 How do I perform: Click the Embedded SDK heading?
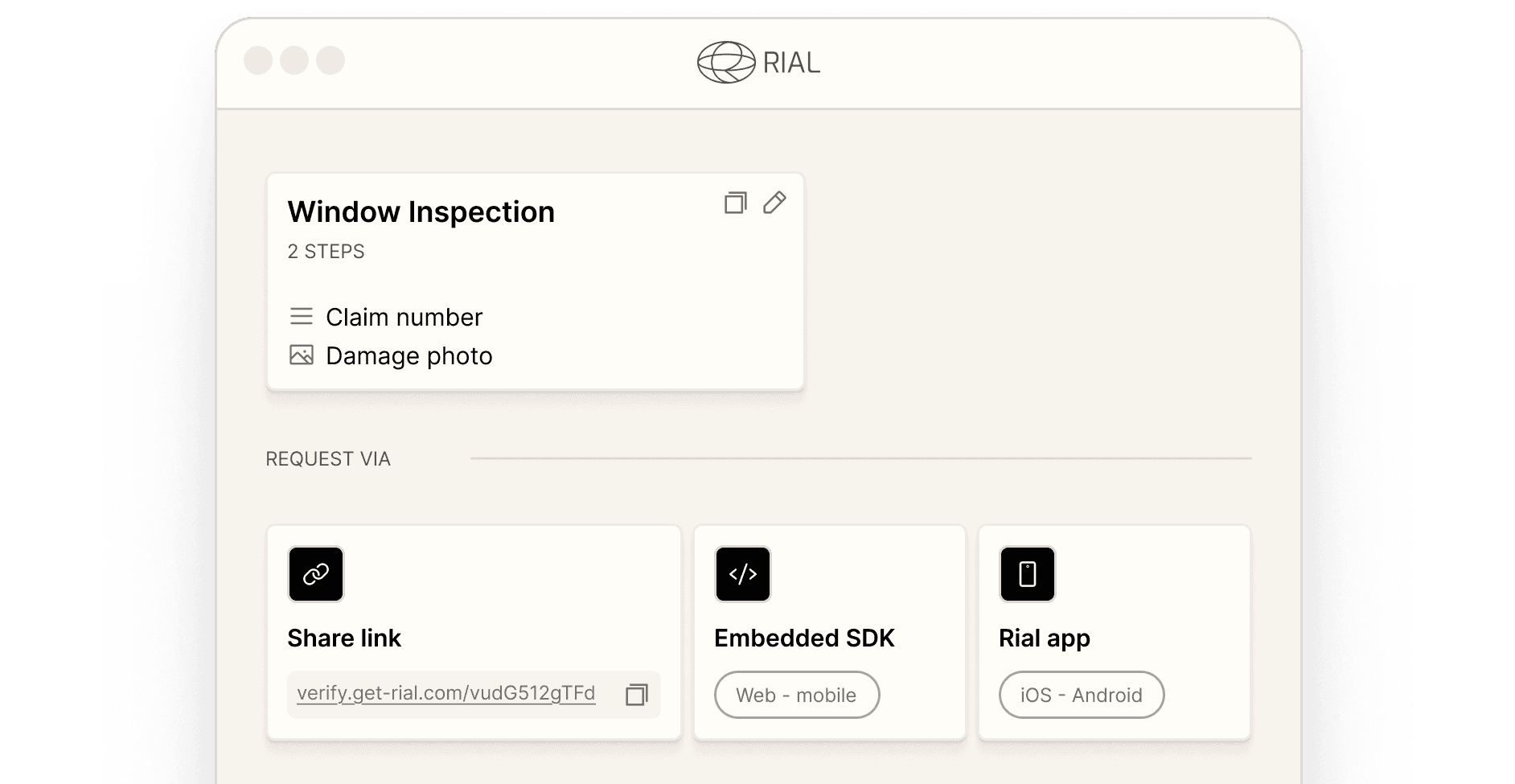click(x=804, y=638)
